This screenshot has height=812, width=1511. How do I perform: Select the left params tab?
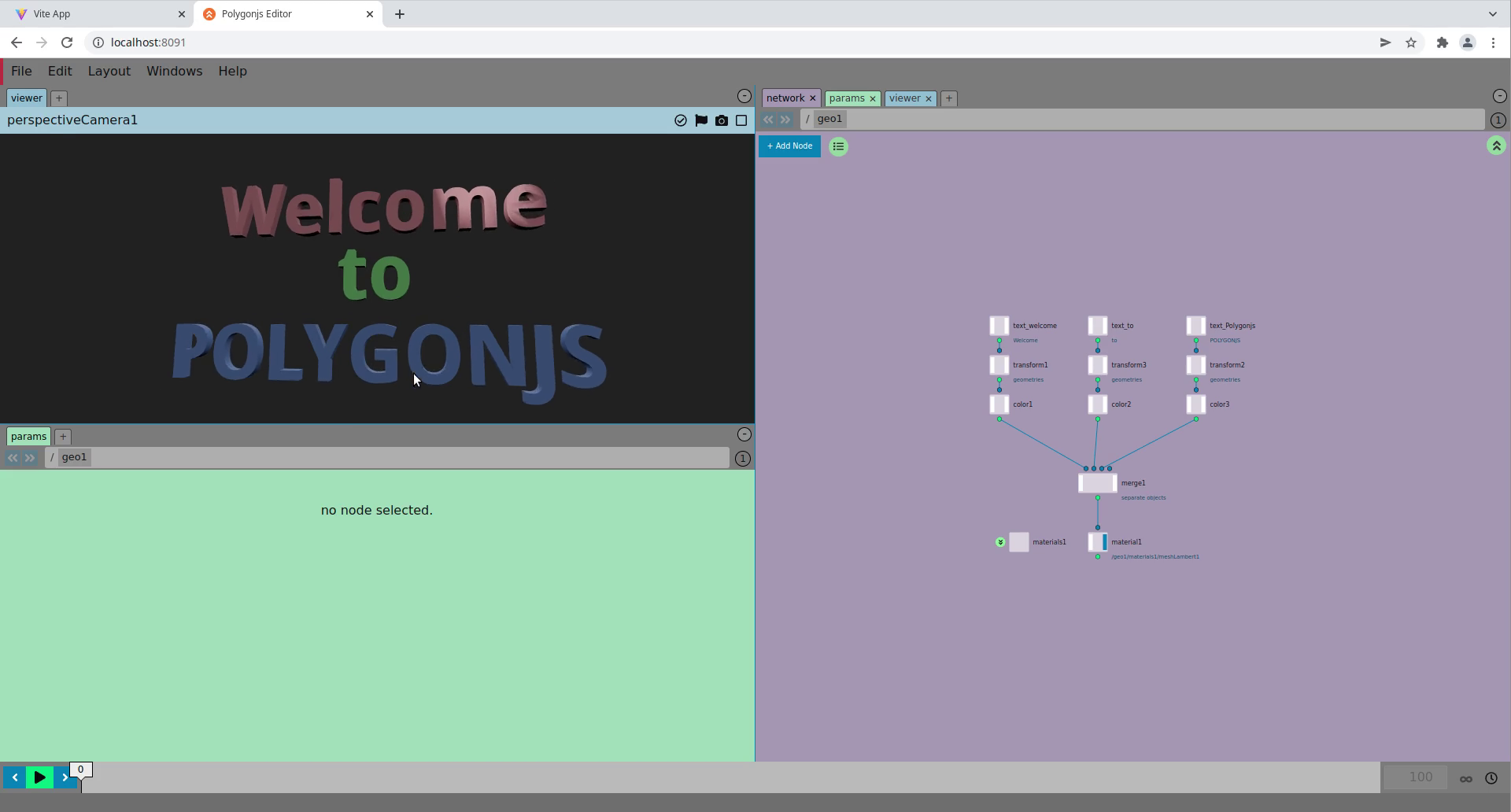pos(28,437)
